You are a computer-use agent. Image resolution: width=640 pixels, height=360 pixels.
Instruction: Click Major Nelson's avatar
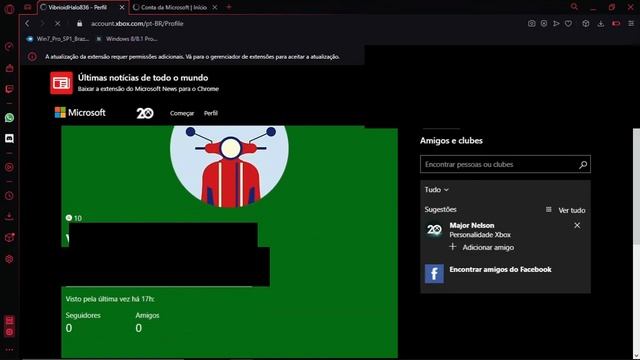[x=434, y=230]
